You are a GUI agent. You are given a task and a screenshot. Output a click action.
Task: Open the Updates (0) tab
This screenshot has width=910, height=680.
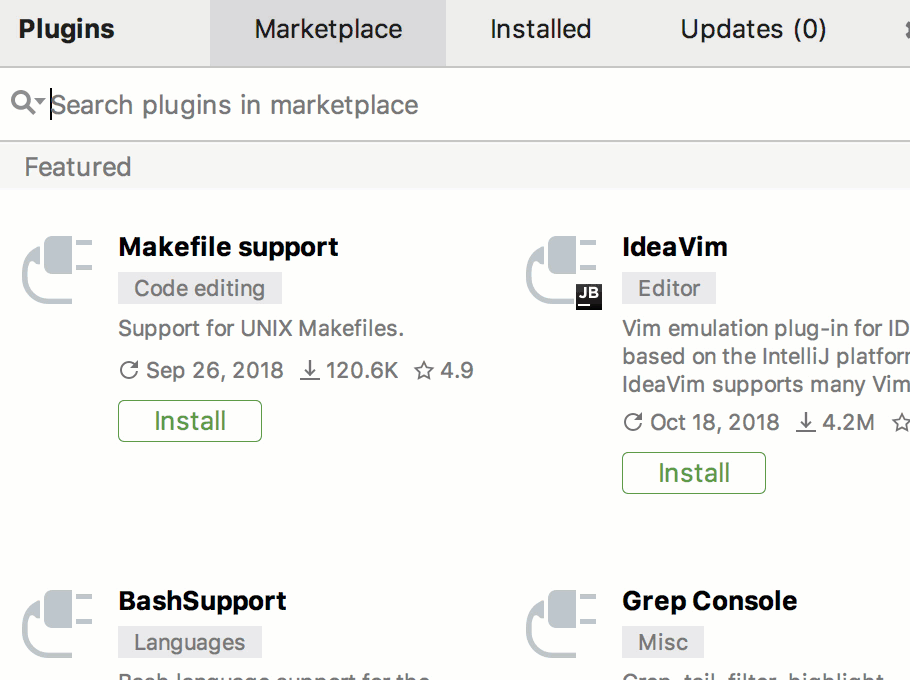tap(752, 30)
